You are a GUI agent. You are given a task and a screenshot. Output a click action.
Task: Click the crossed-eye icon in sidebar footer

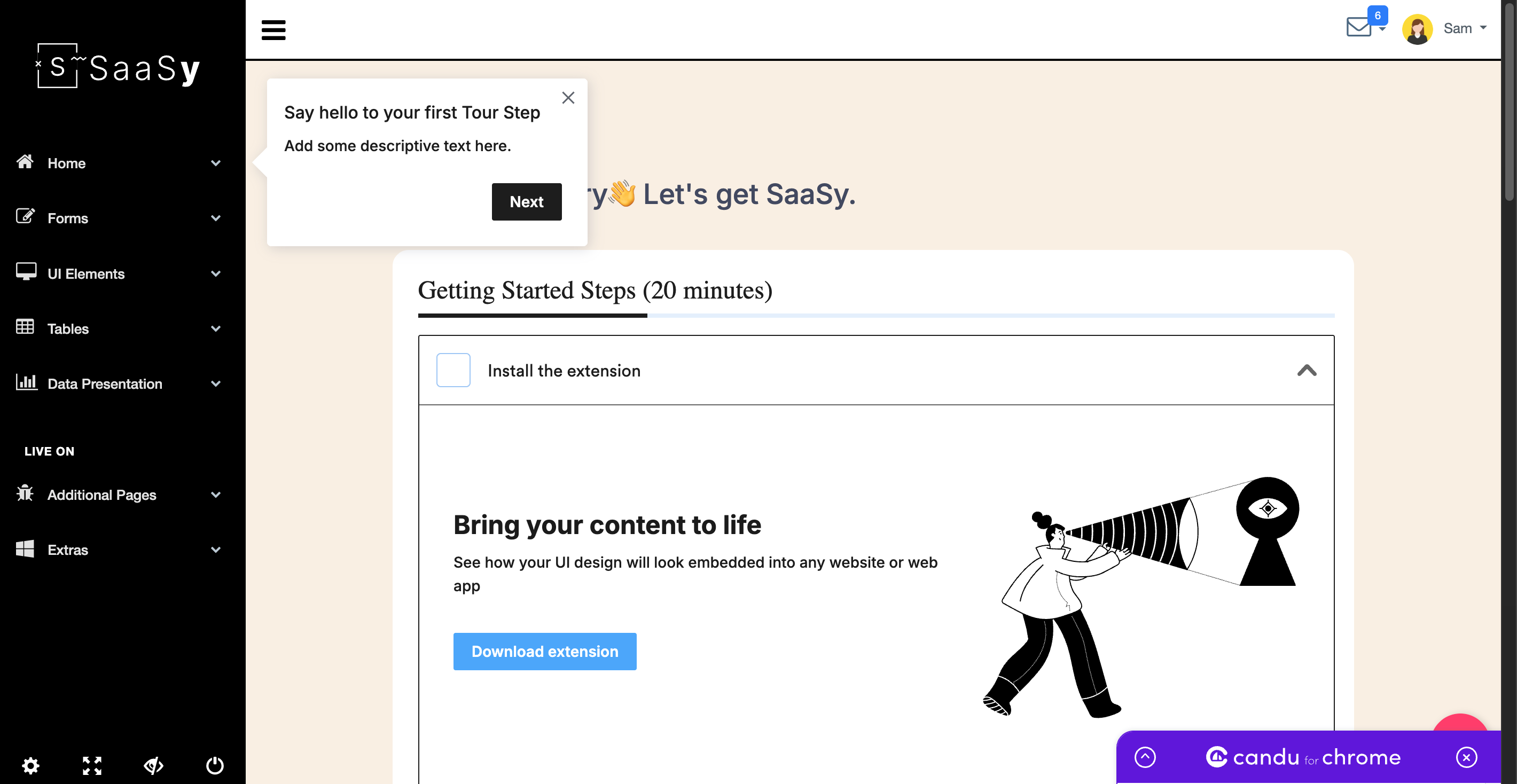pyautogui.click(x=154, y=765)
